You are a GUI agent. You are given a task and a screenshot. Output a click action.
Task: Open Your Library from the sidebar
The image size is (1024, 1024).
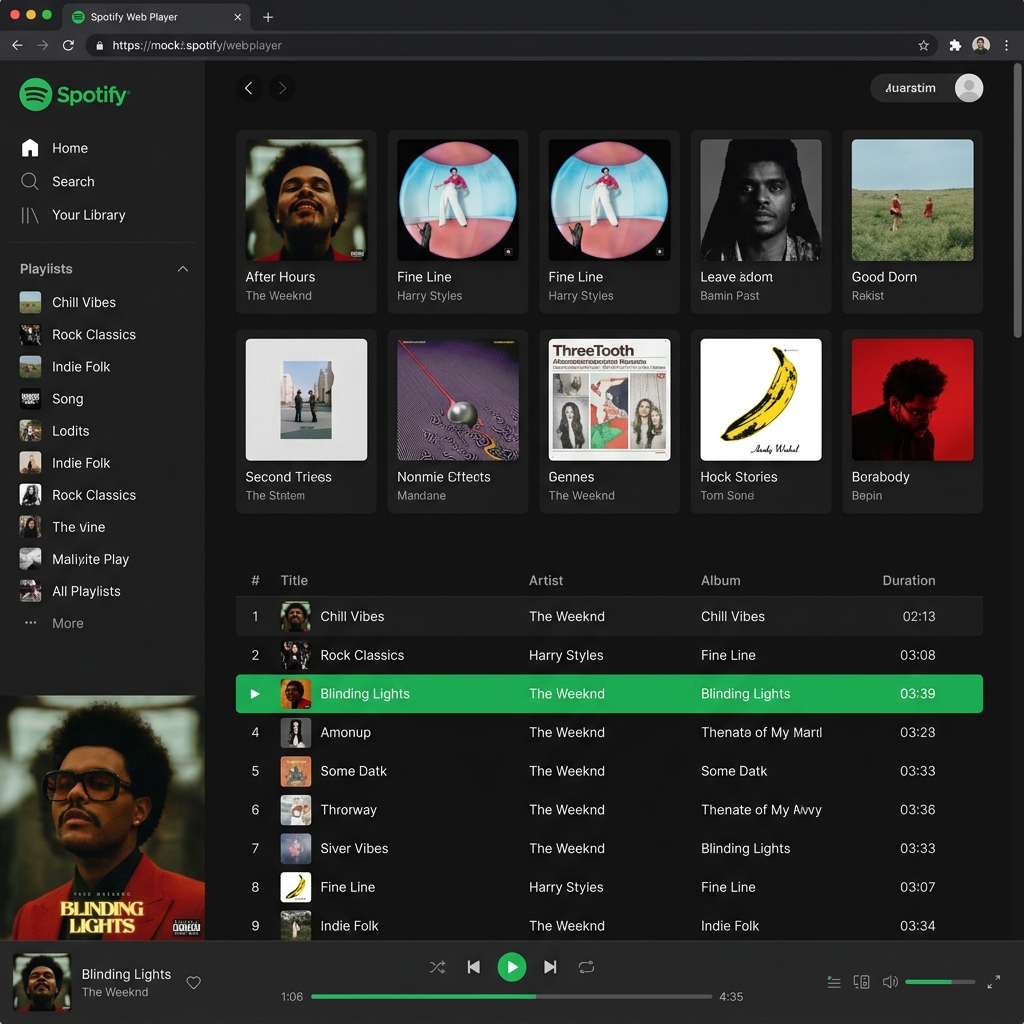73,215
